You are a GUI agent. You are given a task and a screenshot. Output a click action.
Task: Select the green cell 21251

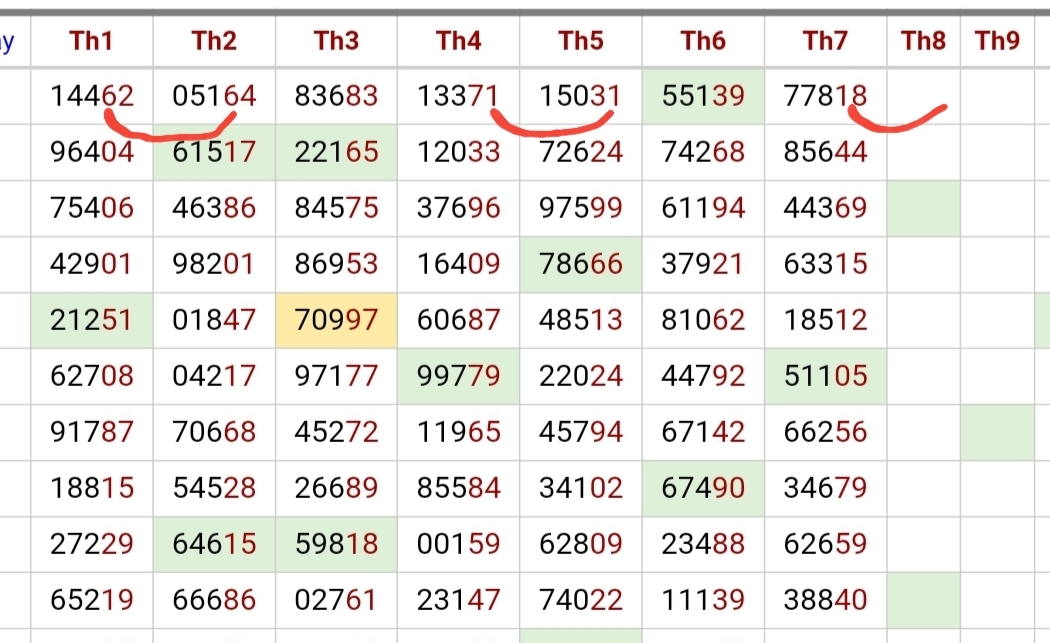point(92,319)
